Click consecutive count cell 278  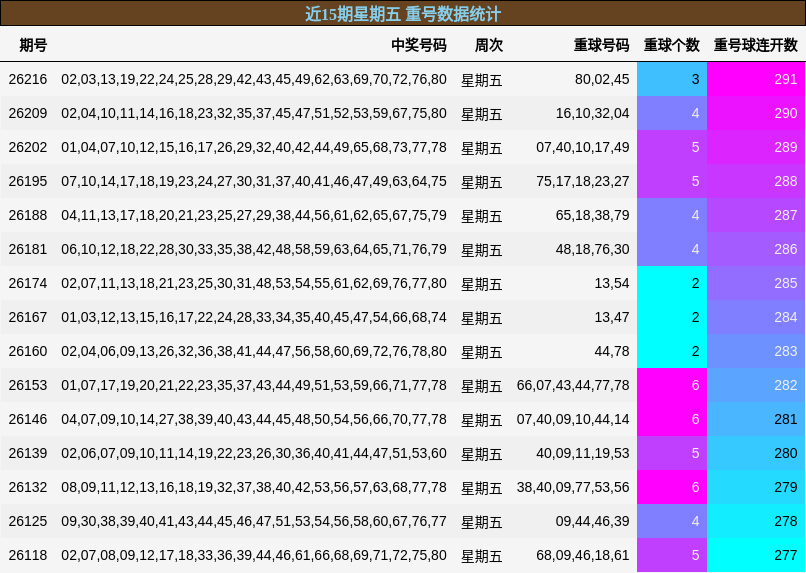pyautogui.click(x=756, y=521)
